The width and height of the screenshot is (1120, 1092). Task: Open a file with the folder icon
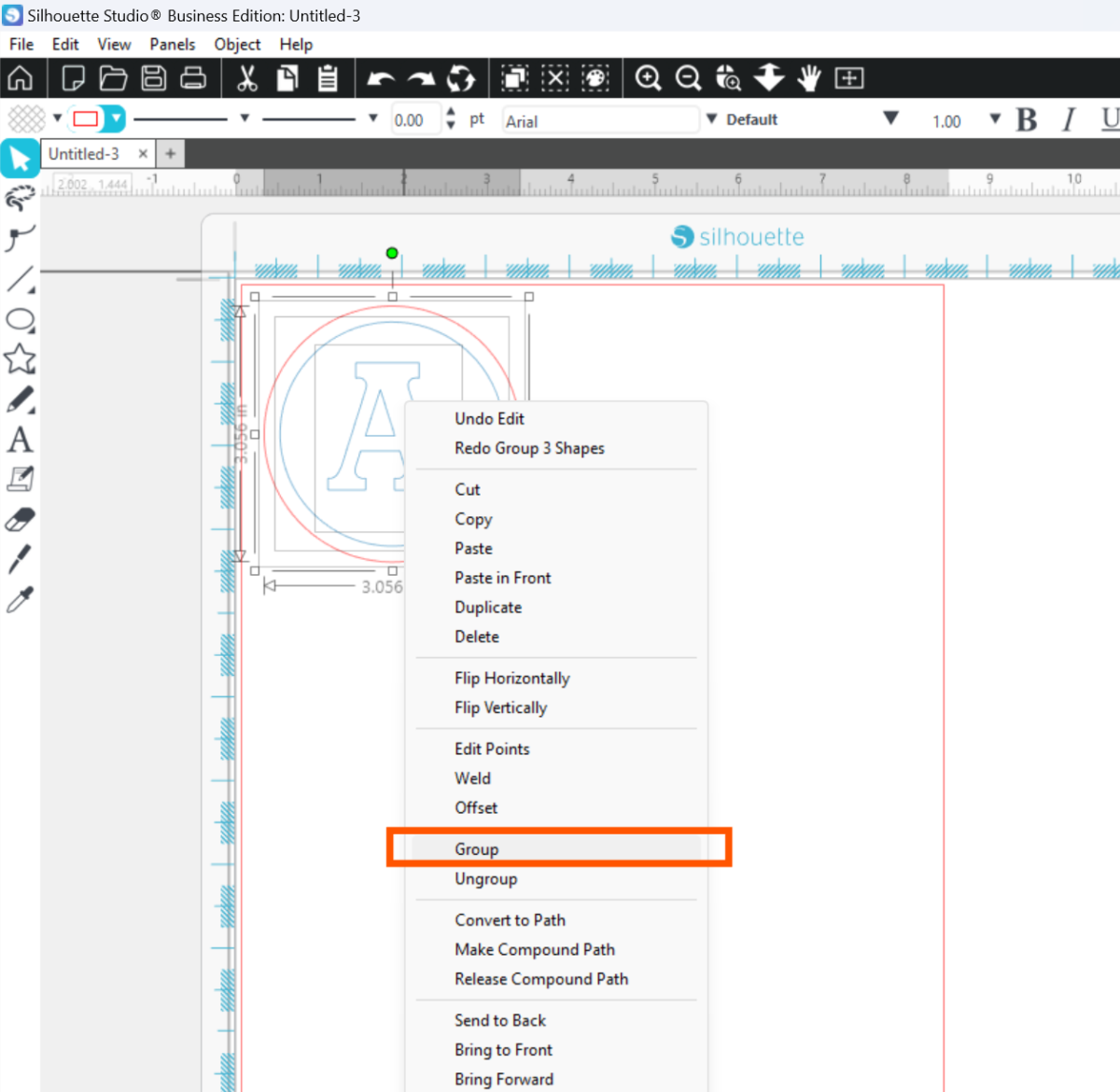point(113,78)
